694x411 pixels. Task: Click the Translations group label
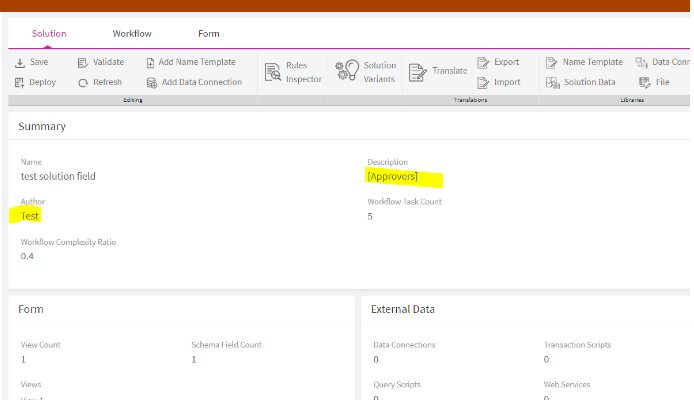[470, 100]
